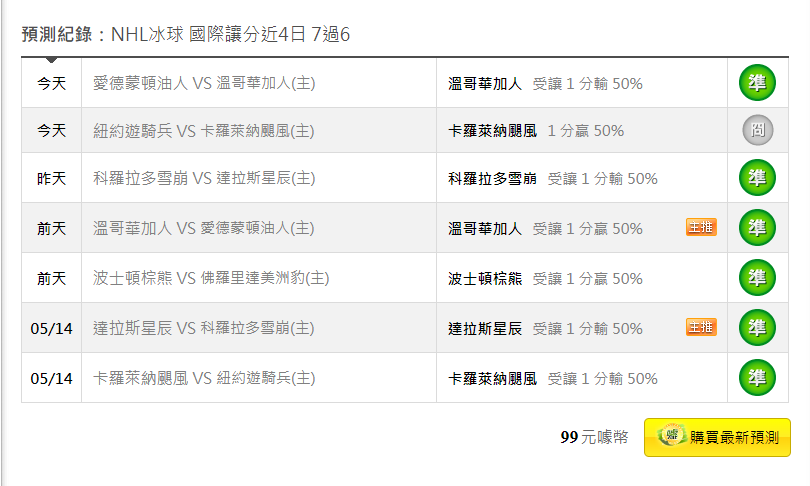Click the coin icon on the 購買最新預測 button
This screenshot has width=810, height=486.
672,435
